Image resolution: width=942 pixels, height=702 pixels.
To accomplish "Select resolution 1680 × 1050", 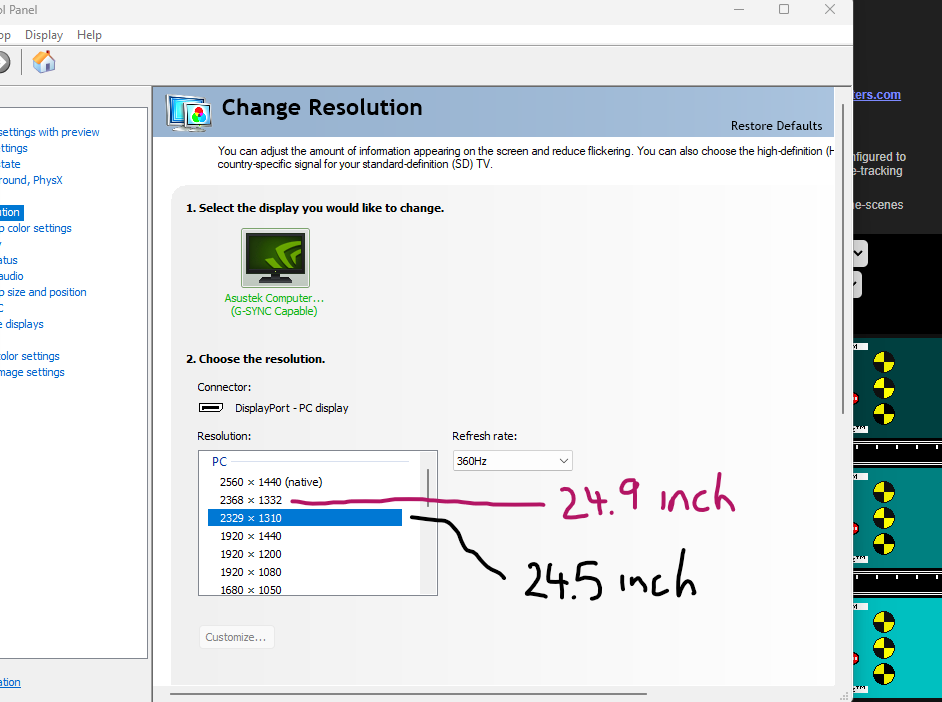I will tap(251, 589).
